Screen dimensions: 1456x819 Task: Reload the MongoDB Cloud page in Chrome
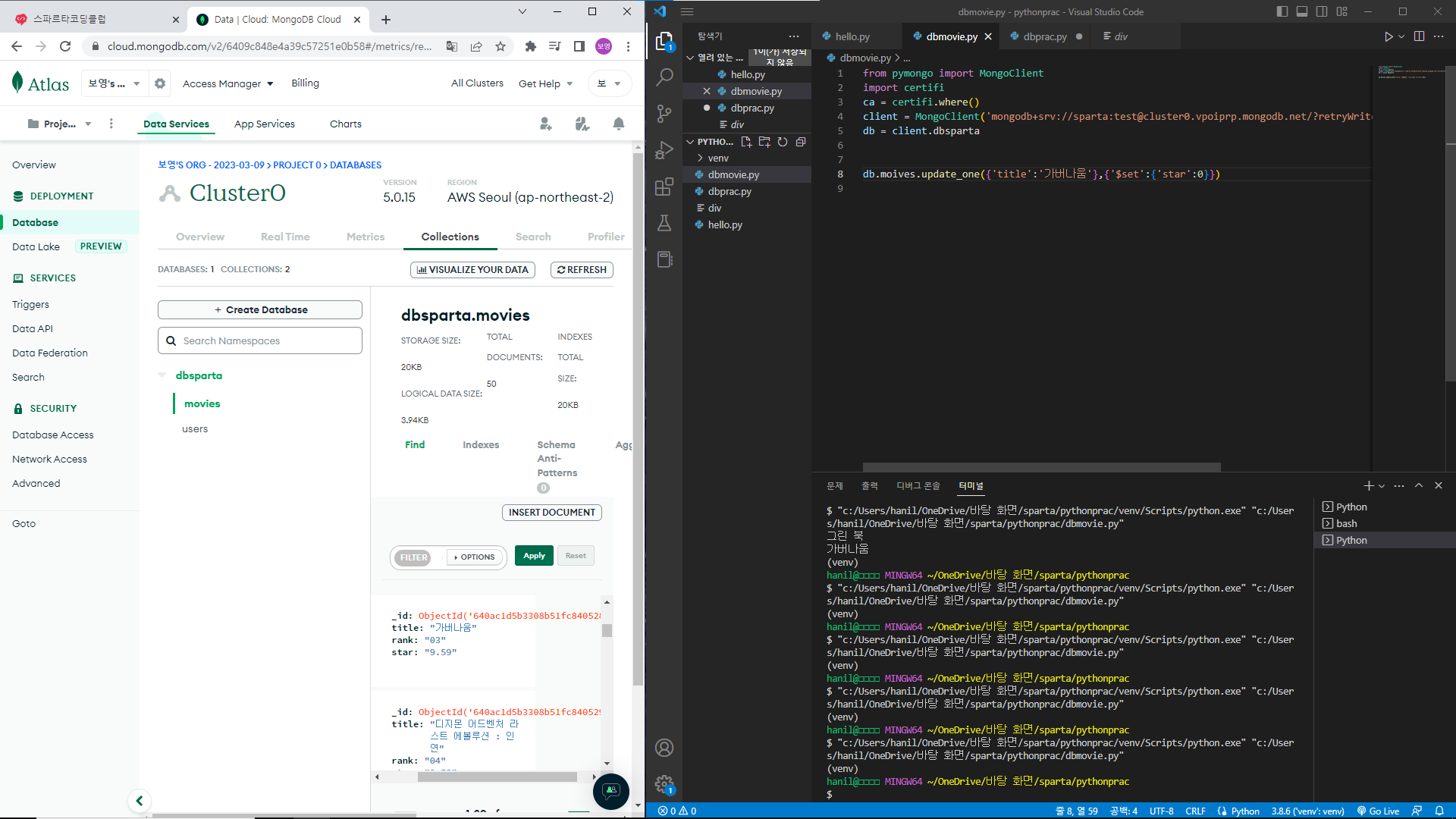(x=65, y=46)
